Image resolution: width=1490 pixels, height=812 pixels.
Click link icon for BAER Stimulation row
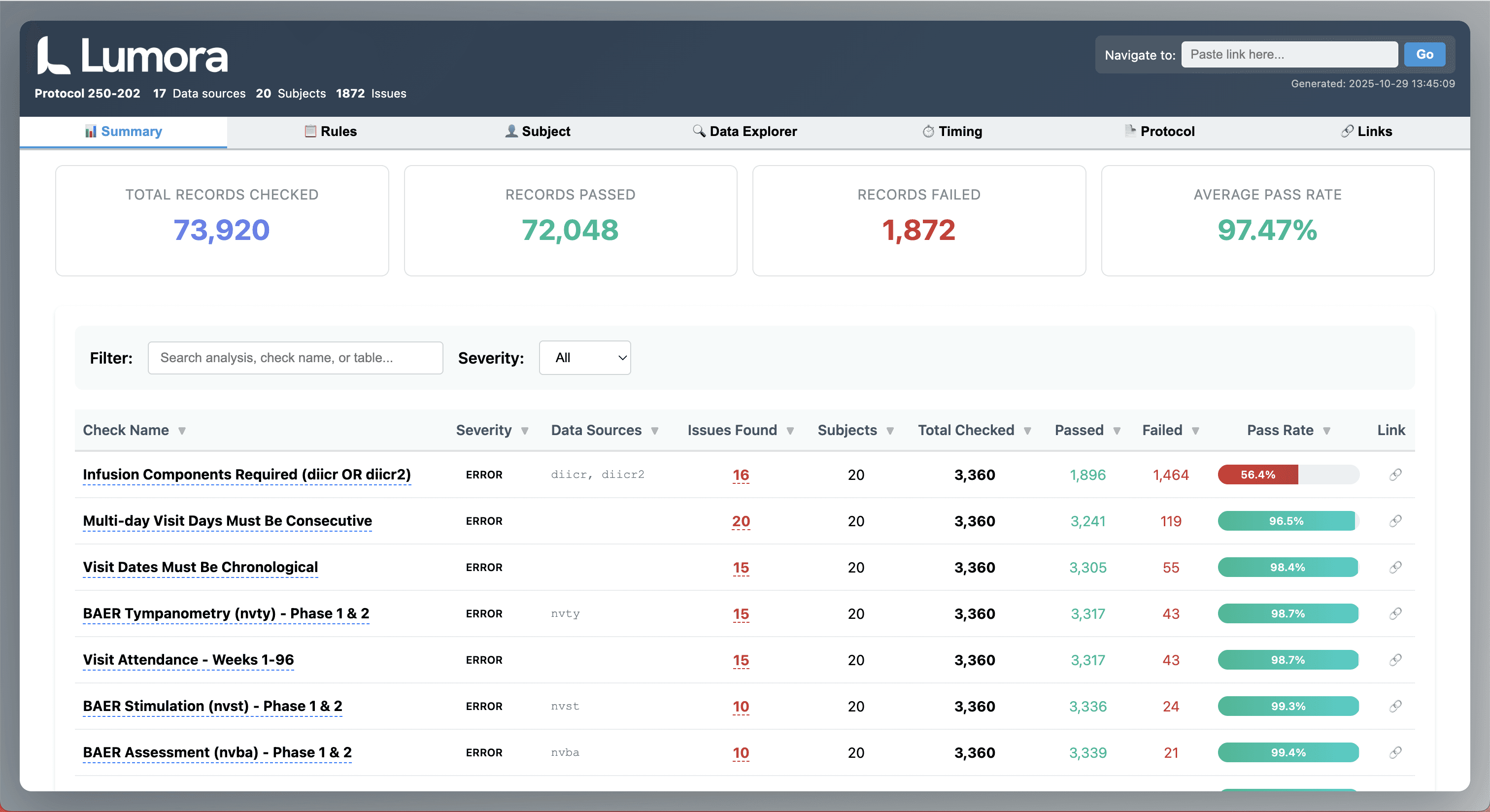point(1395,706)
